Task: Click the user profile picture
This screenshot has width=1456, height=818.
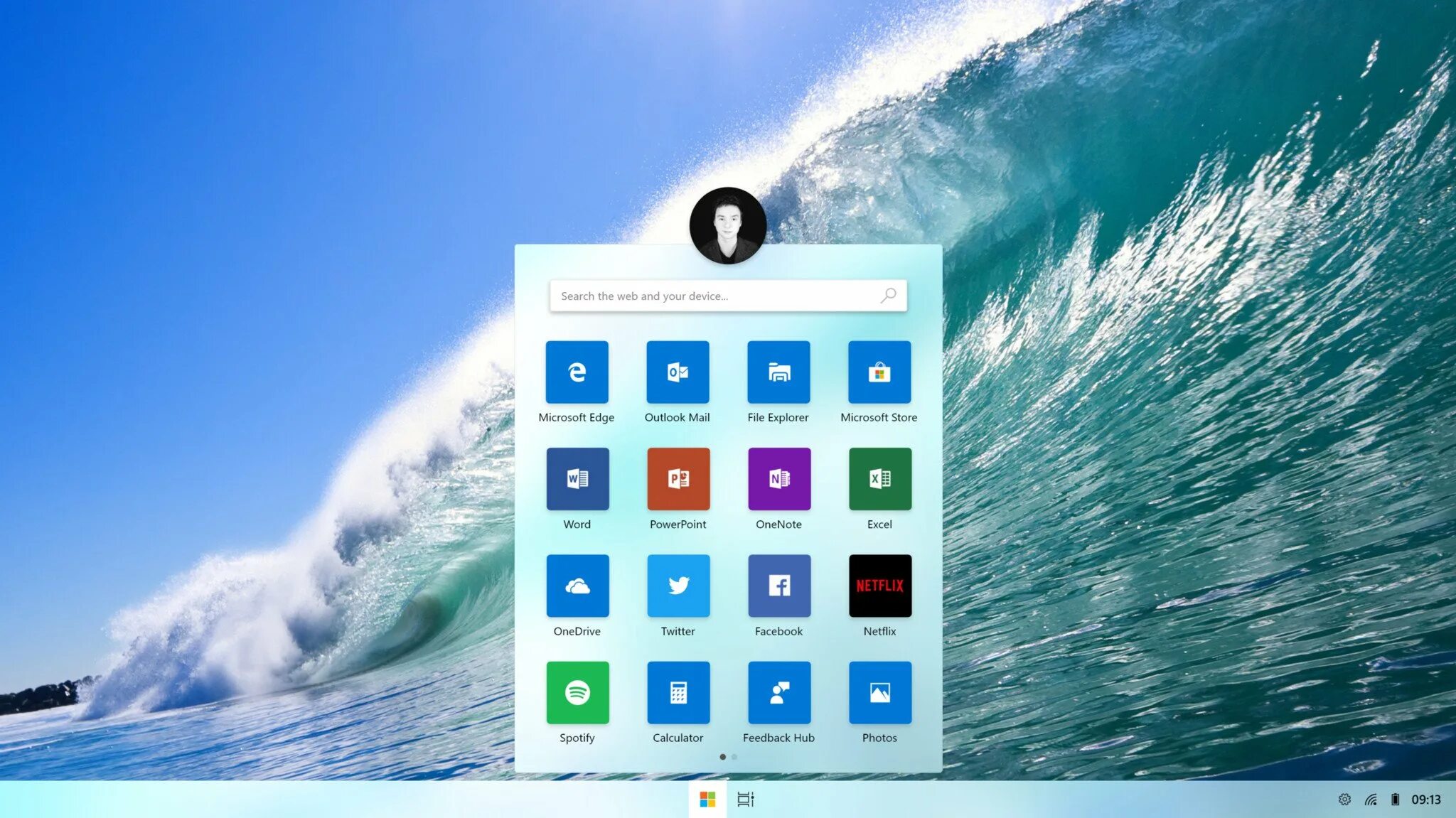Action: [727, 225]
